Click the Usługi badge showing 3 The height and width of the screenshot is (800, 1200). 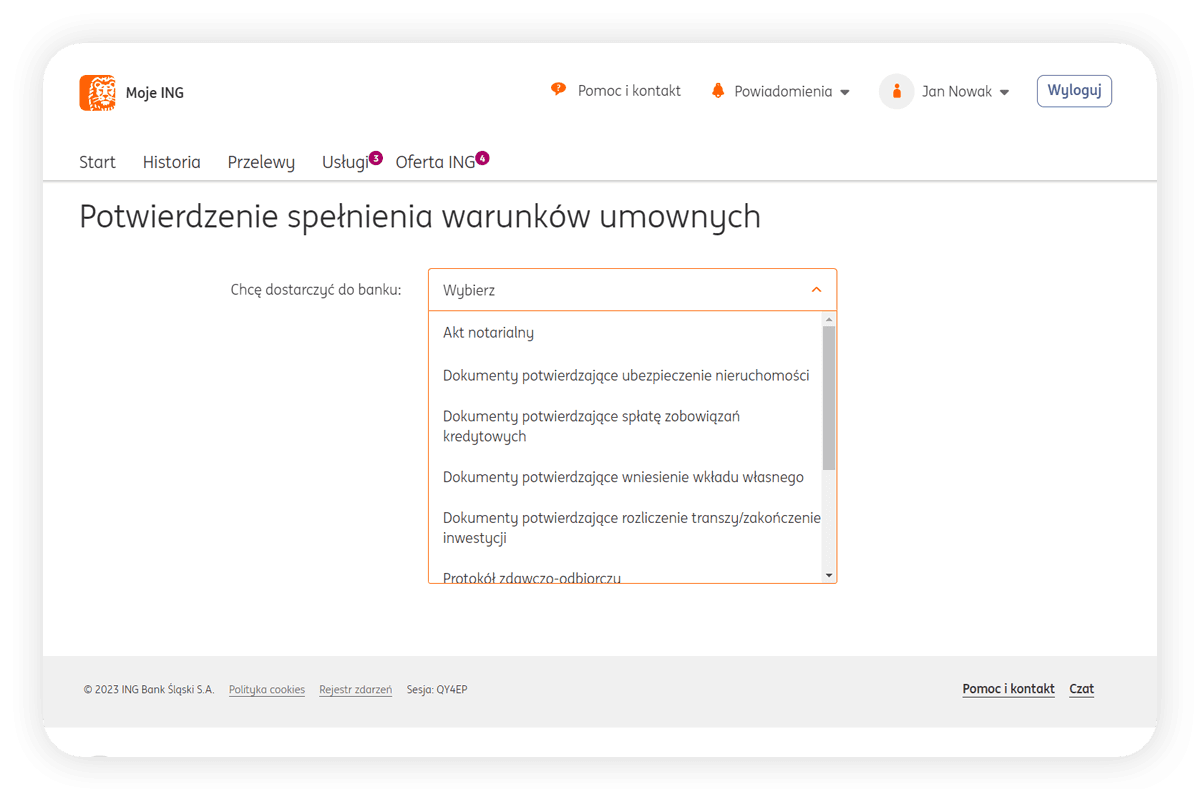coord(376,158)
